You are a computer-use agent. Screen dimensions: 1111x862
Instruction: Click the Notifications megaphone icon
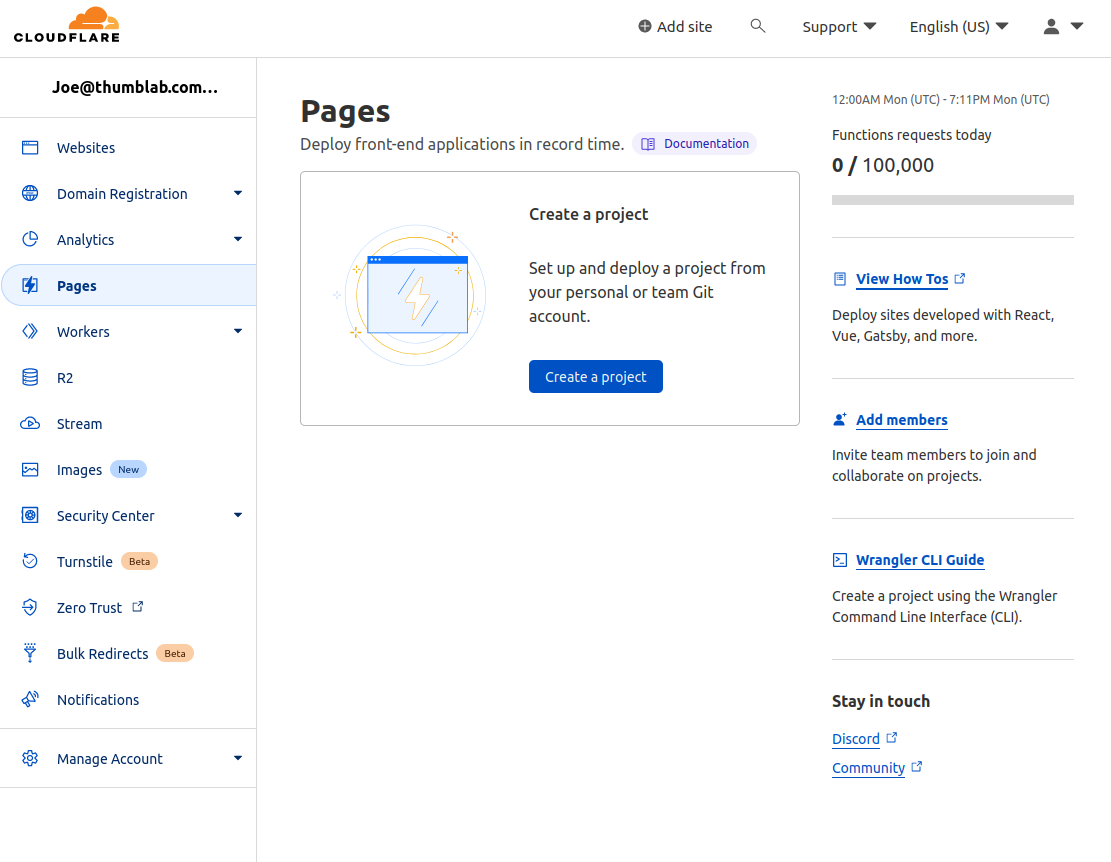[30, 699]
